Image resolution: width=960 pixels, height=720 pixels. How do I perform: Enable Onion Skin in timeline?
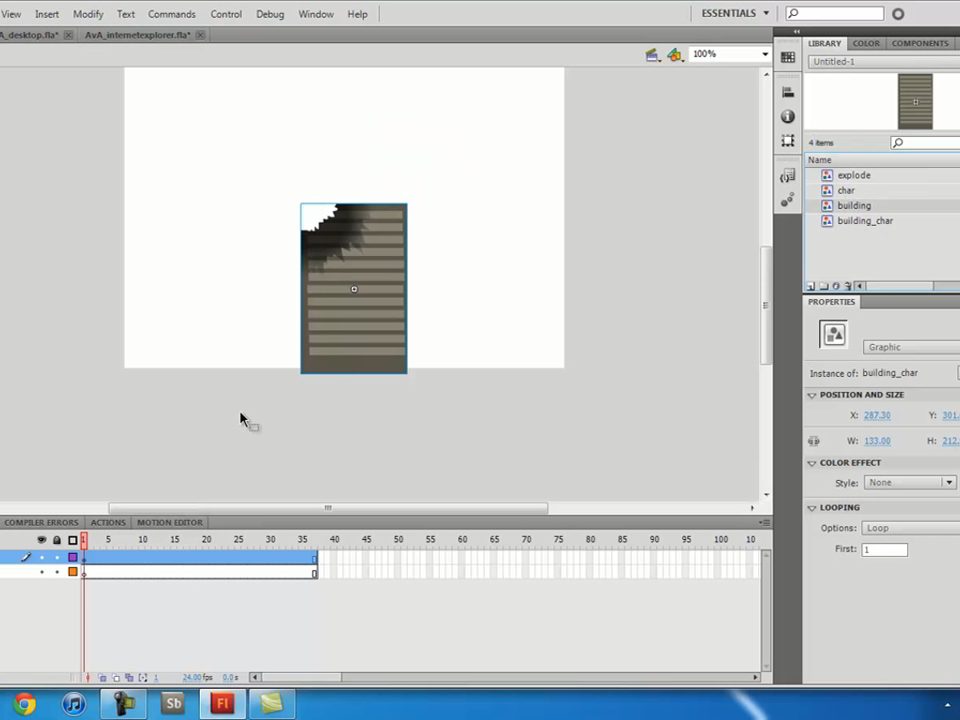pyautogui.click(x=102, y=678)
